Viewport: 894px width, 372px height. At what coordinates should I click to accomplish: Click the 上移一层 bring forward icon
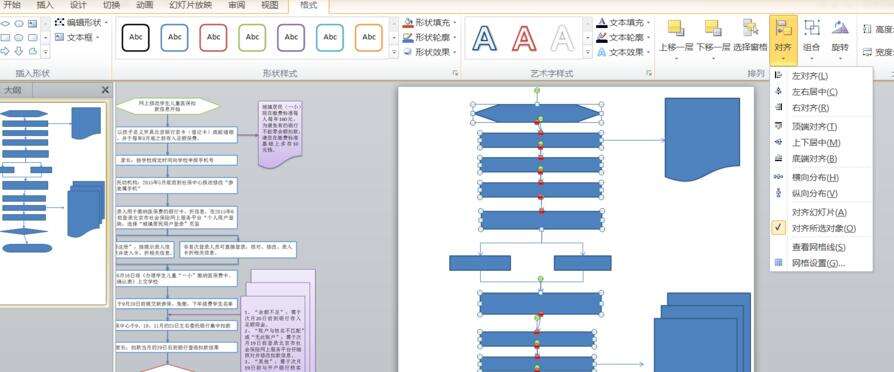click(x=676, y=27)
